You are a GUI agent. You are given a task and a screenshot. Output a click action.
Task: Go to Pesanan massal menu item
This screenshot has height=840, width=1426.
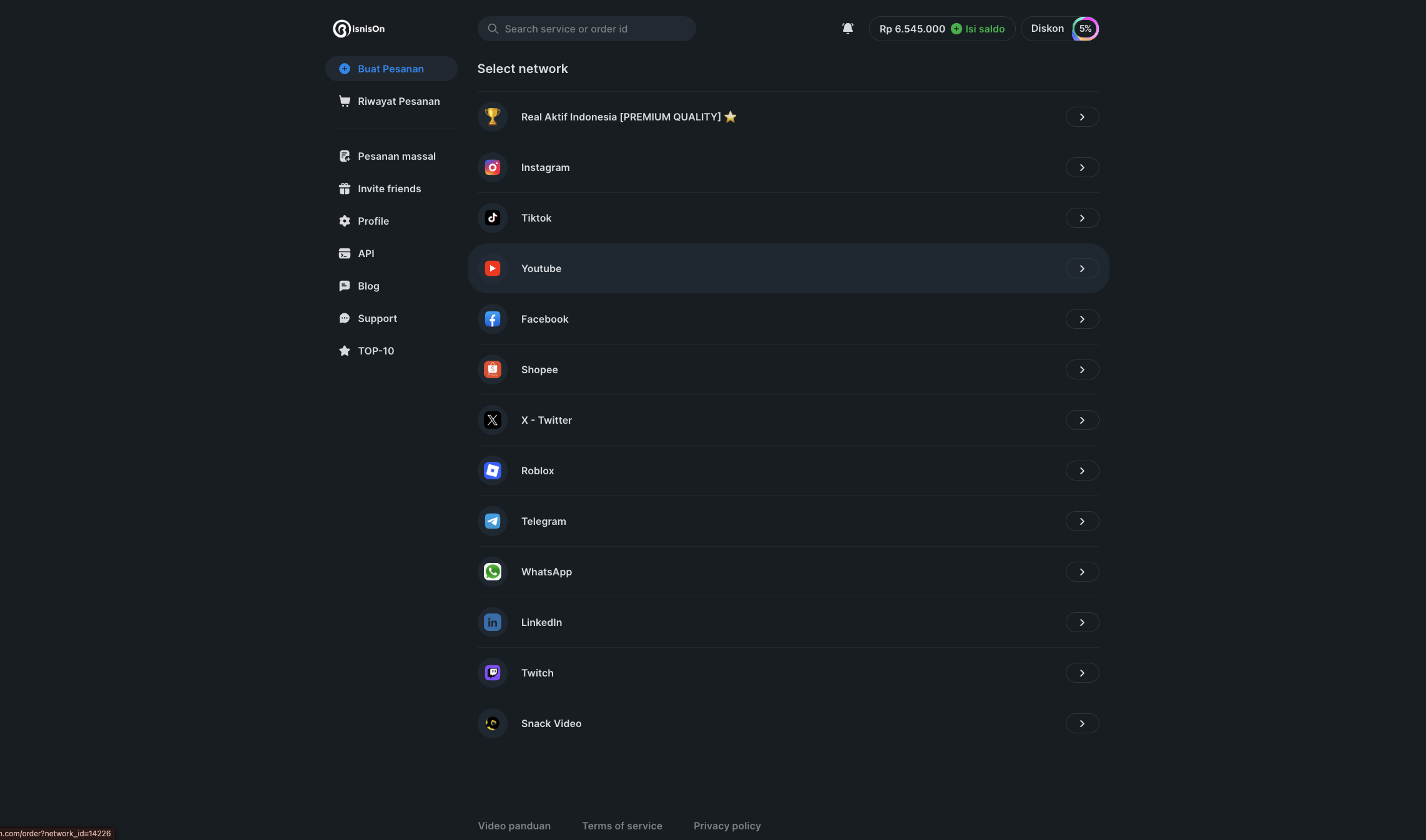point(396,156)
